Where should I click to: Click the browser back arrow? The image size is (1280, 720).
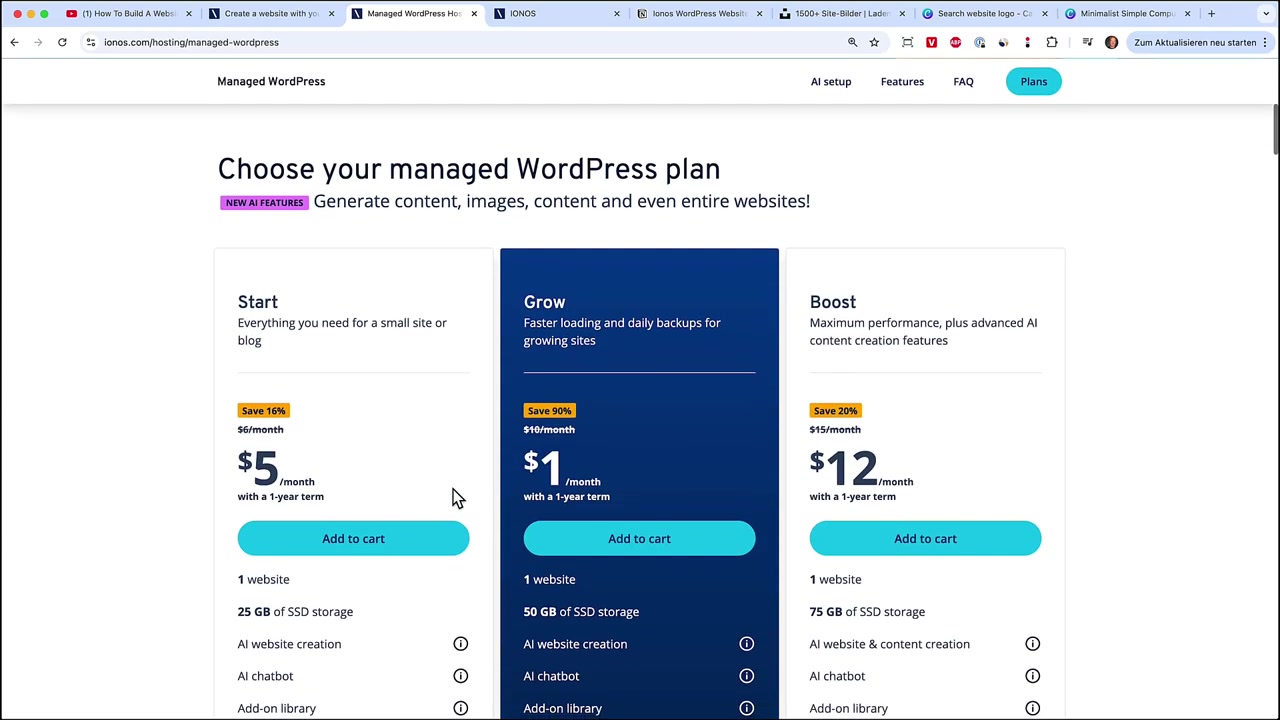point(14,42)
